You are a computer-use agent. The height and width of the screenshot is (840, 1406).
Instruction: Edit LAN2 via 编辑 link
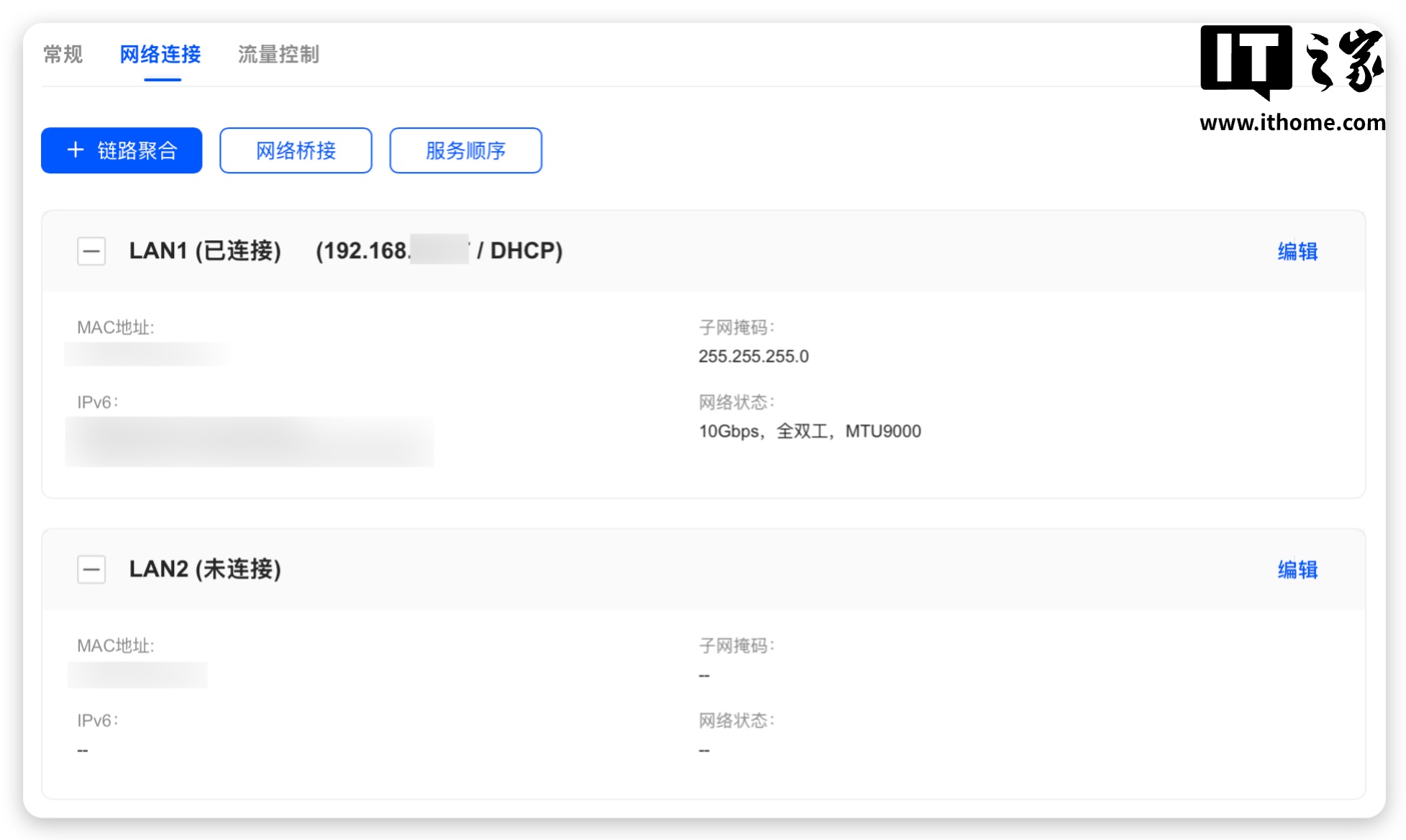[x=1297, y=570]
